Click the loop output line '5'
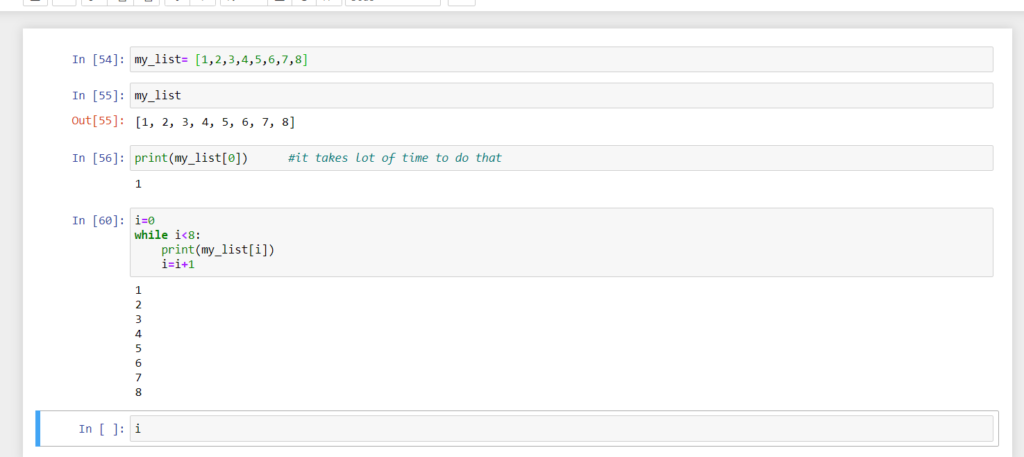 coord(138,349)
